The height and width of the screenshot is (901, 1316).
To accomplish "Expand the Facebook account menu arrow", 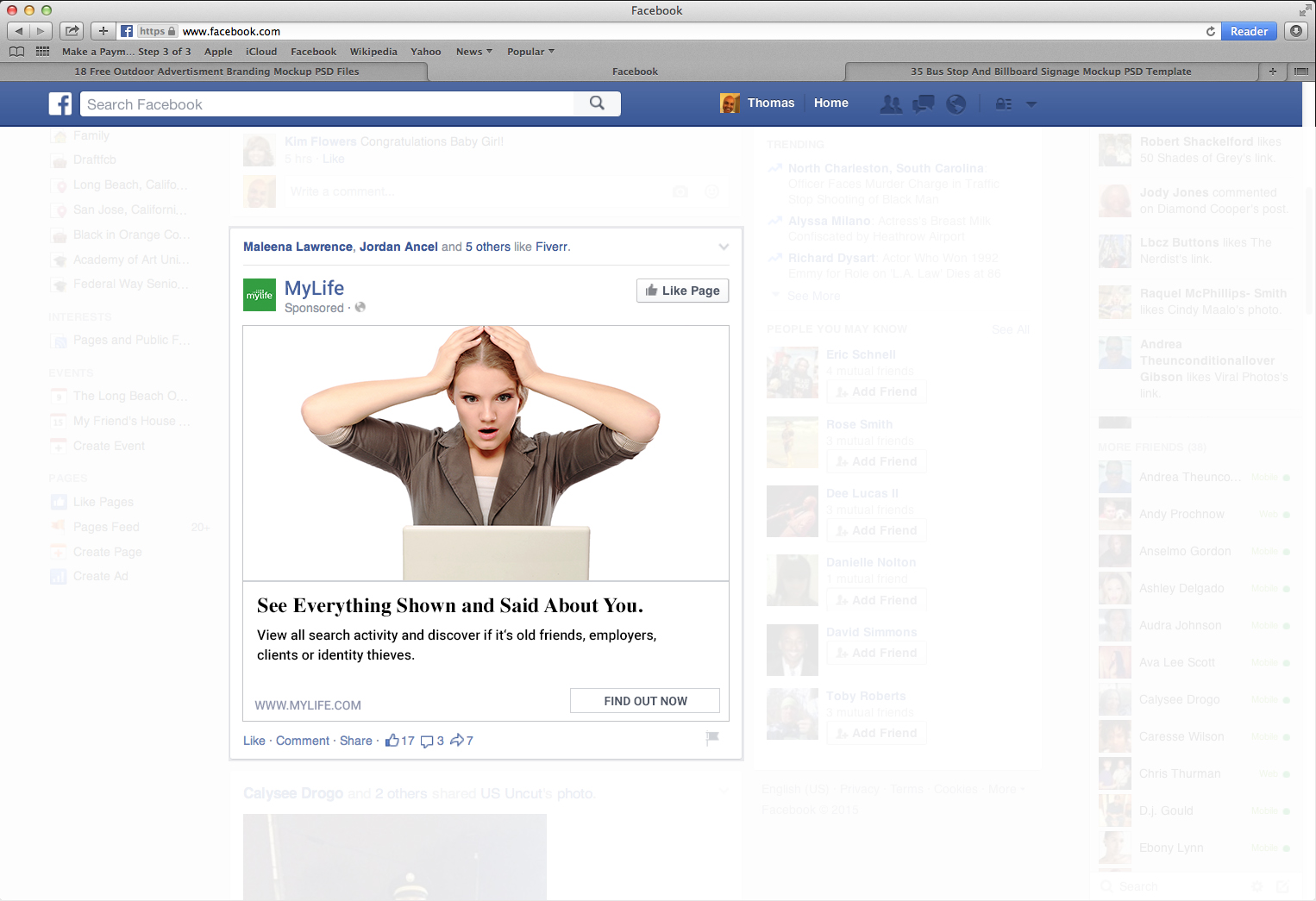I will (1031, 104).
